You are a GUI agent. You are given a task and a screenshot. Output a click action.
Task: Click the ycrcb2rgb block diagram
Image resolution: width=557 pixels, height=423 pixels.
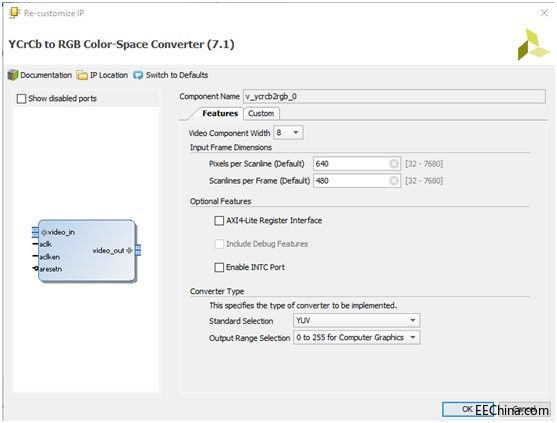[x=87, y=251]
